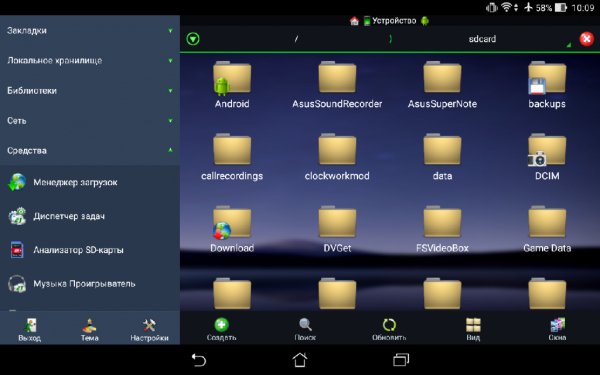
Task: Open the clockworkmod folder
Action: click(337, 157)
